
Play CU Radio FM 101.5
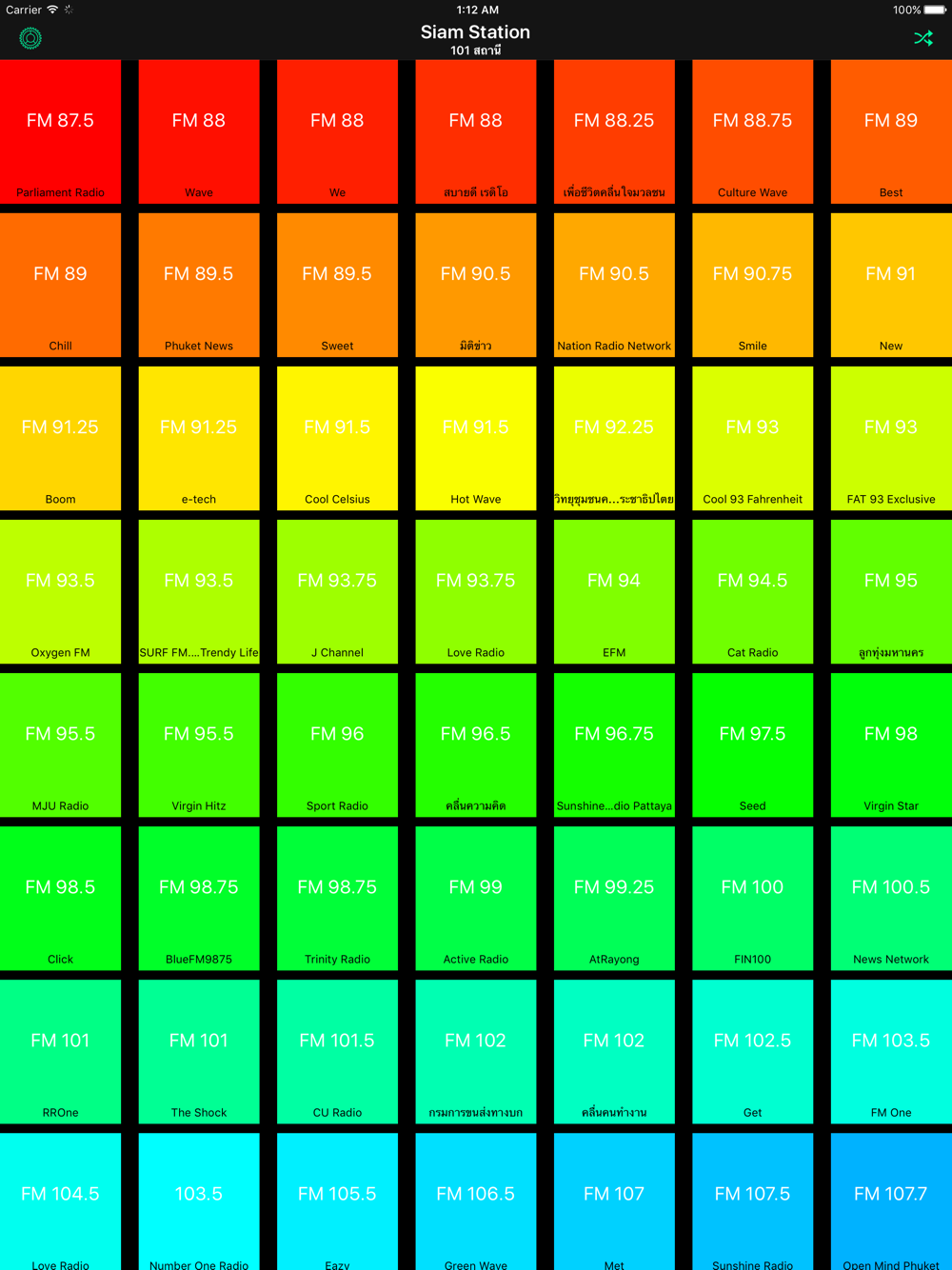pos(337,1051)
